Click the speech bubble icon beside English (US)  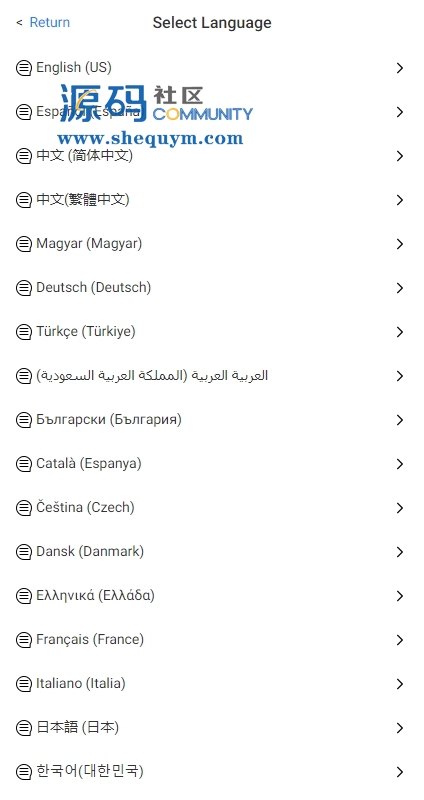pos(23,68)
